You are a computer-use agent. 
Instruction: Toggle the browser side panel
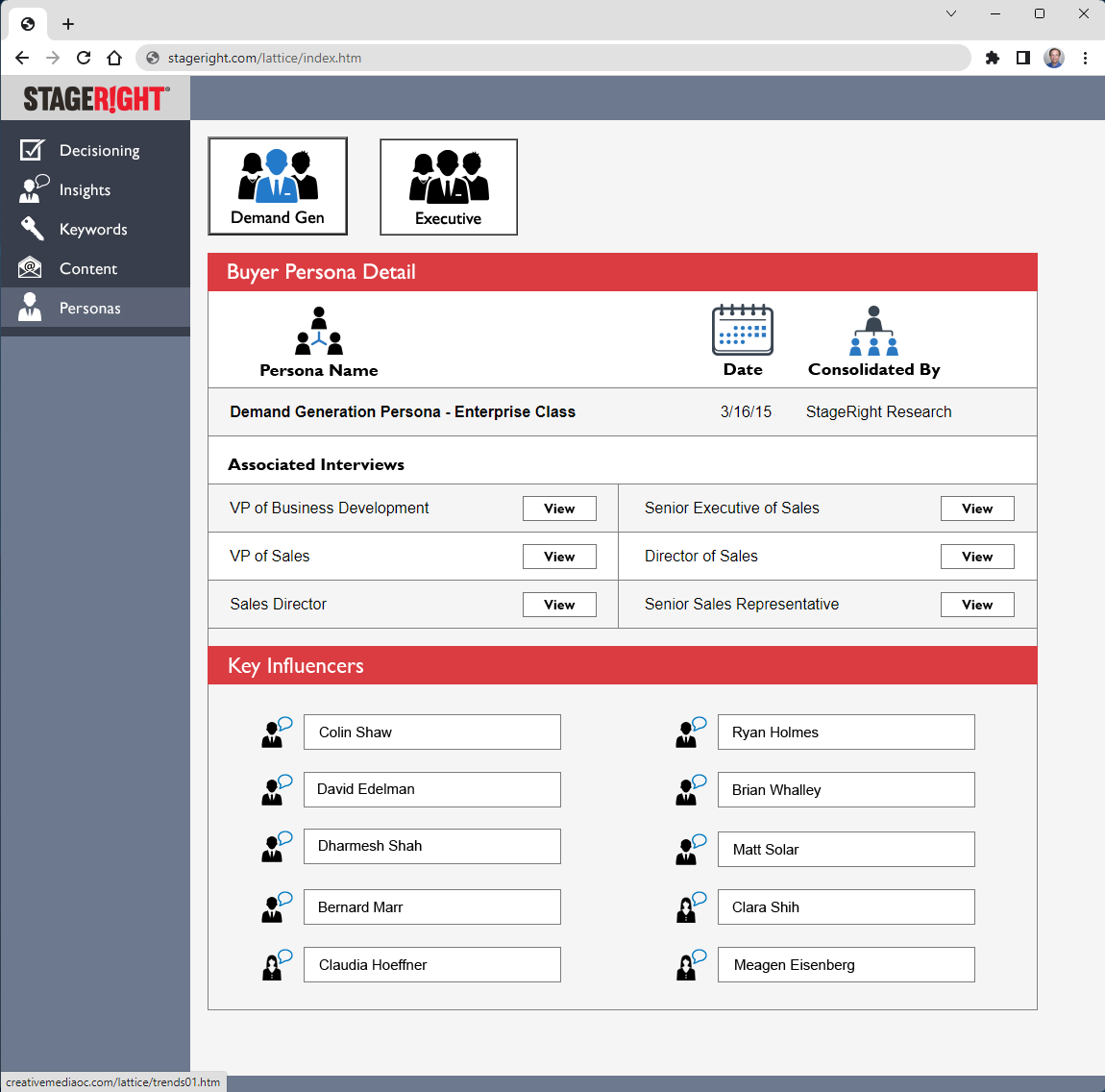click(1023, 58)
